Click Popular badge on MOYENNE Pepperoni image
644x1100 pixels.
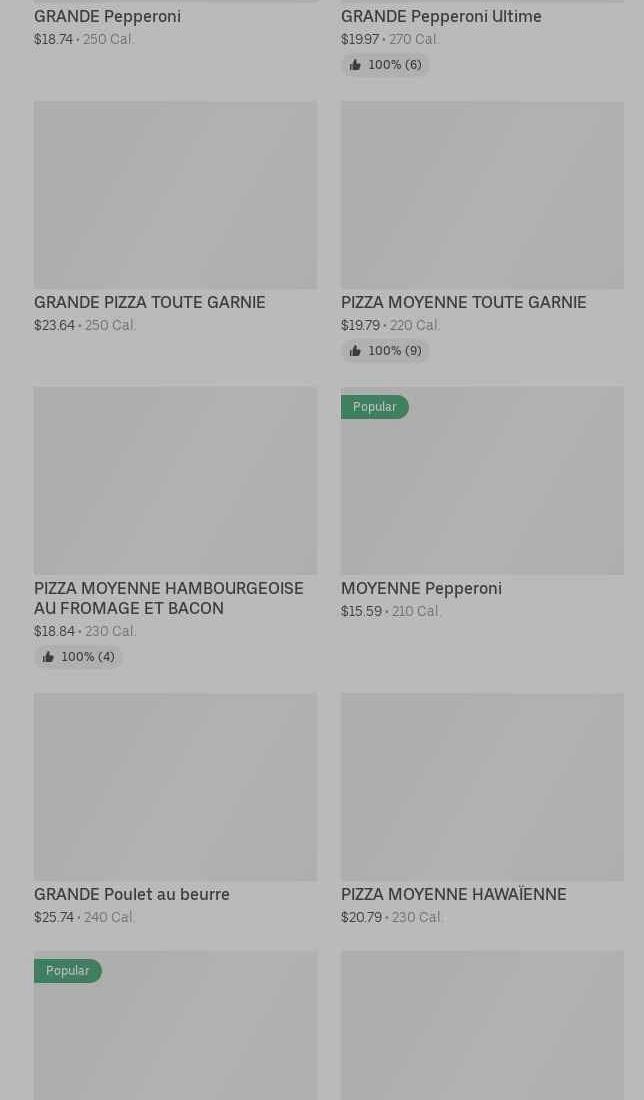coord(374,407)
